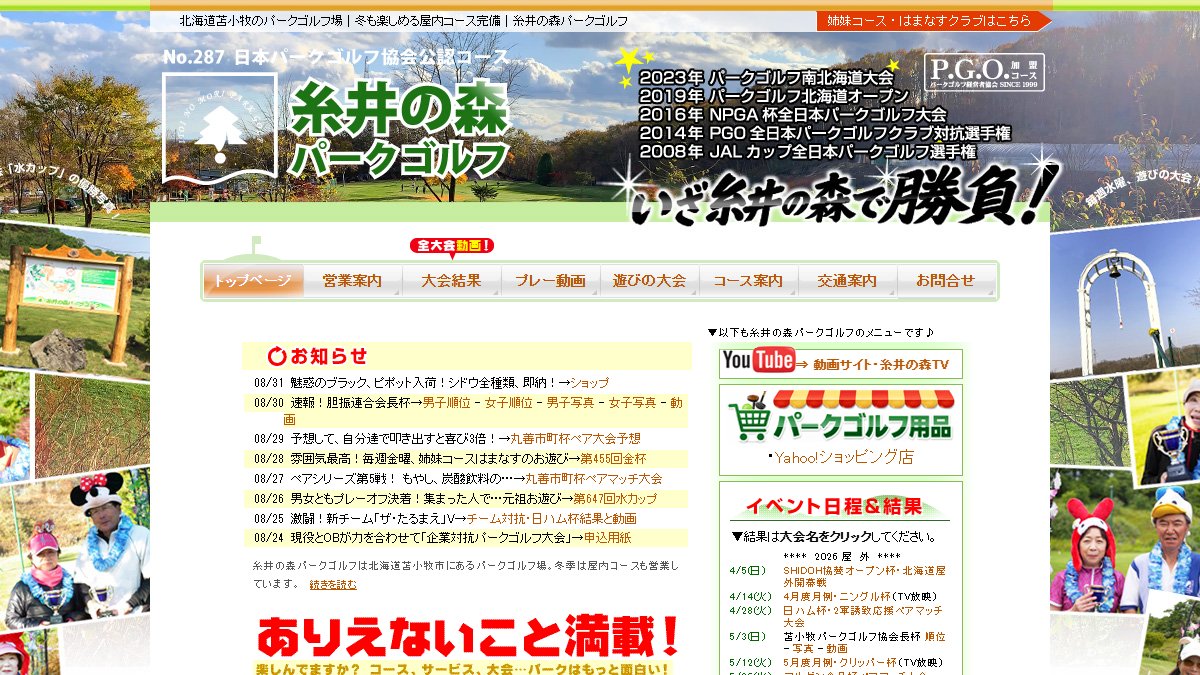This screenshot has height=675, width=1200.
Task: Click the 全大会動画 red bubble badge
Action: pyautogui.click(x=452, y=246)
